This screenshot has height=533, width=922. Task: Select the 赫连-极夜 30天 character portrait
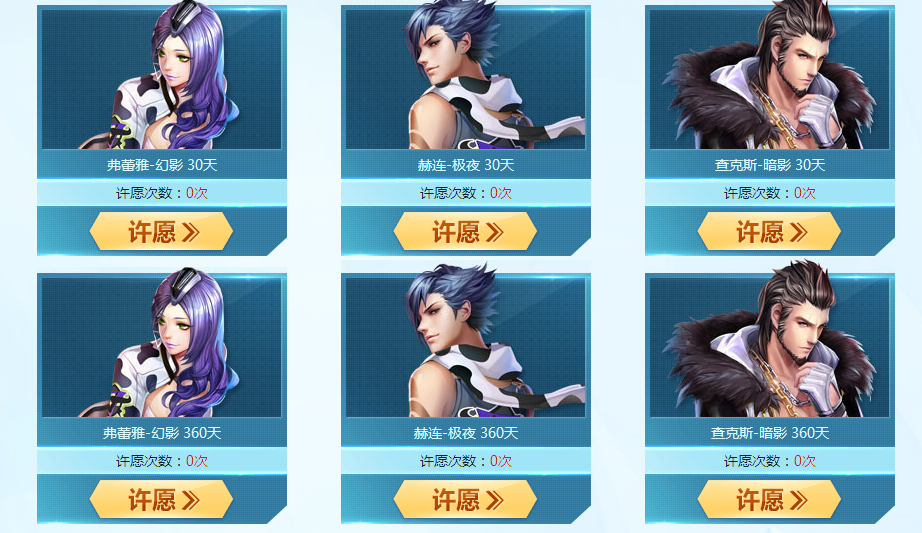pyautogui.click(x=466, y=79)
